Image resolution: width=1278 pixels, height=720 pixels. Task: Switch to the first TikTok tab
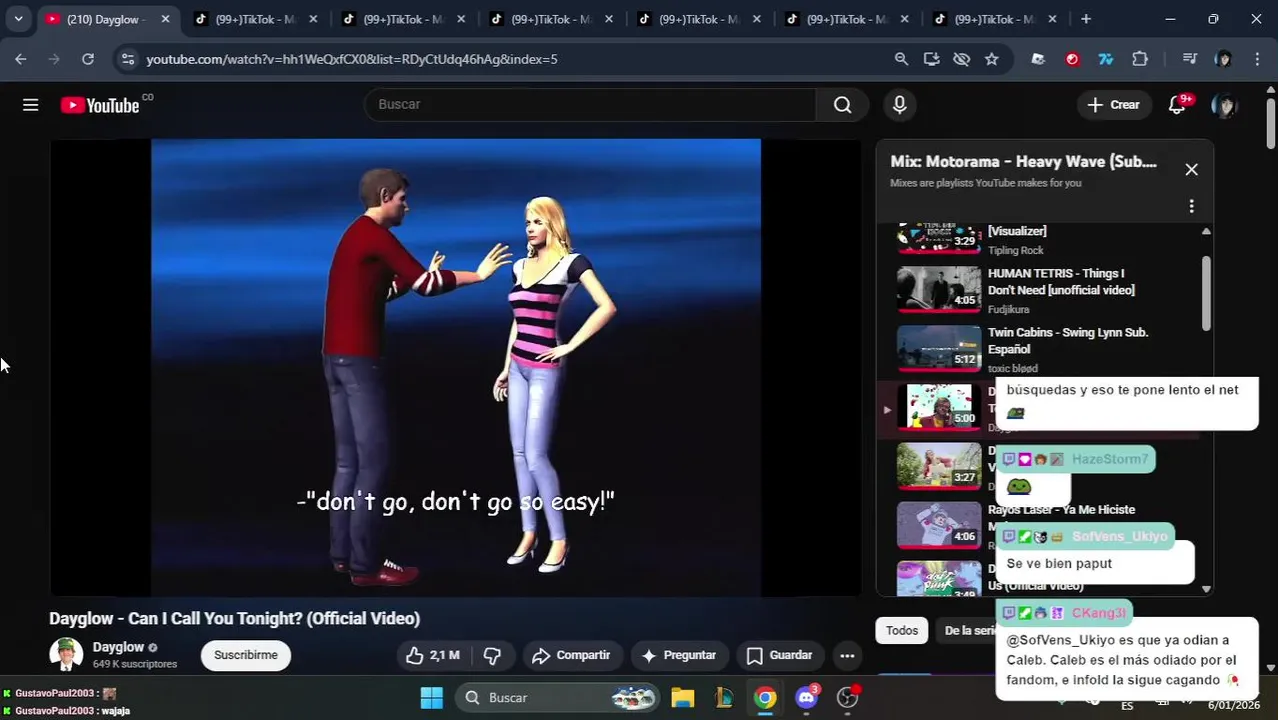coord(256,19)
